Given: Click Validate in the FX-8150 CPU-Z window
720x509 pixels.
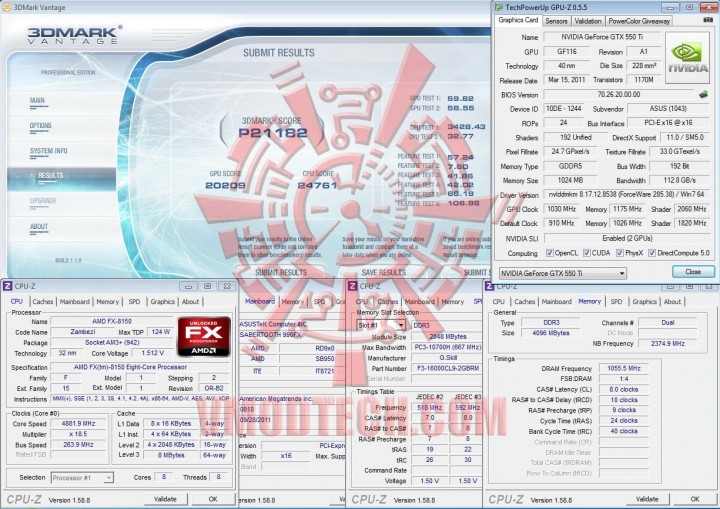Looking at the screenshot, I should pyautogui.click(x=165, y=499).
